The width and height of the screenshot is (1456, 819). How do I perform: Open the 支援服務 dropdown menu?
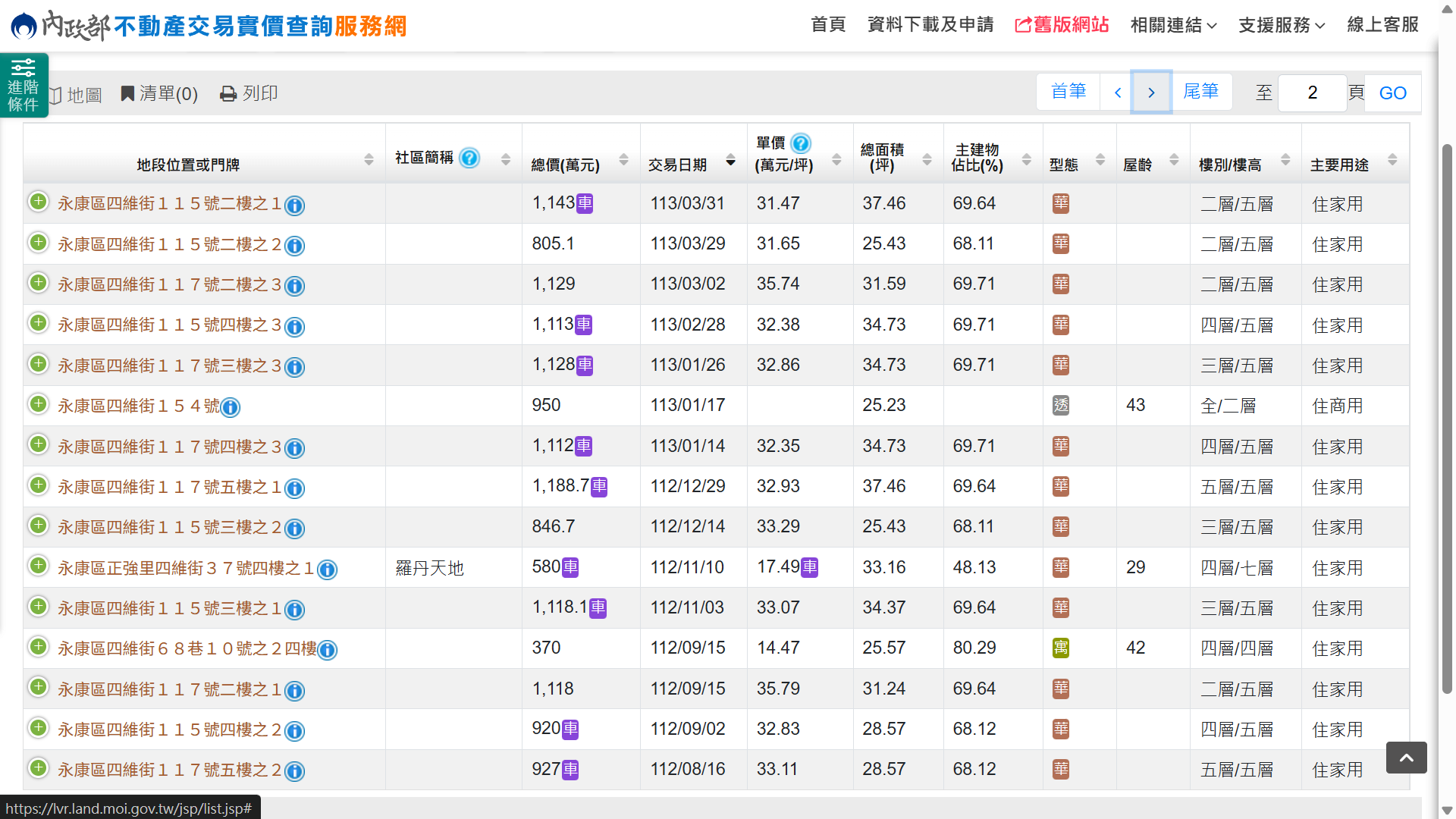pyautogui.click(x=1281, y=25)
